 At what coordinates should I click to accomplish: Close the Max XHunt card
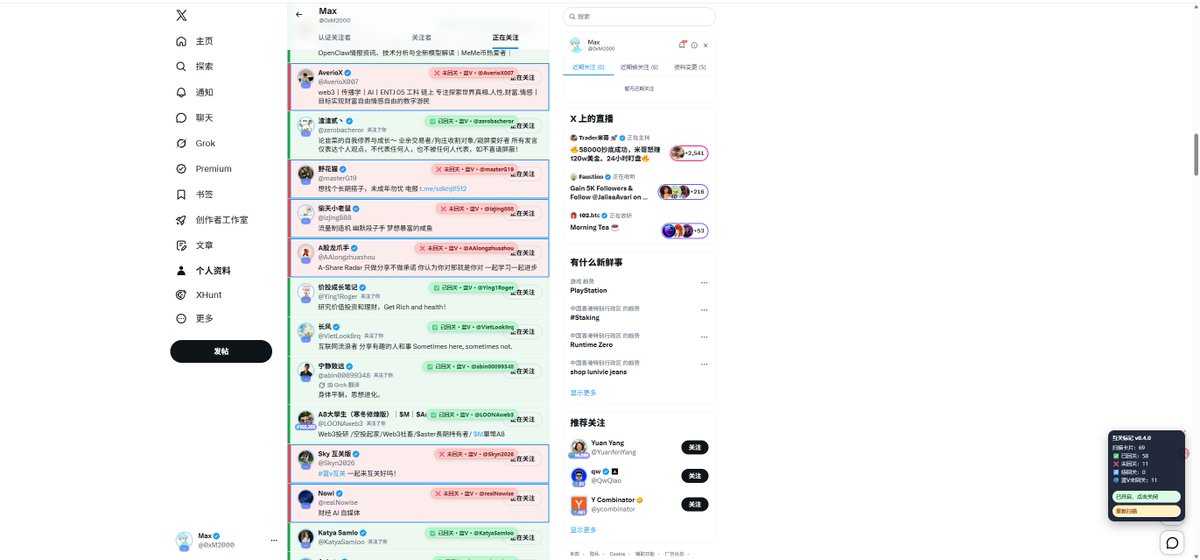click(x=706, y=45)
